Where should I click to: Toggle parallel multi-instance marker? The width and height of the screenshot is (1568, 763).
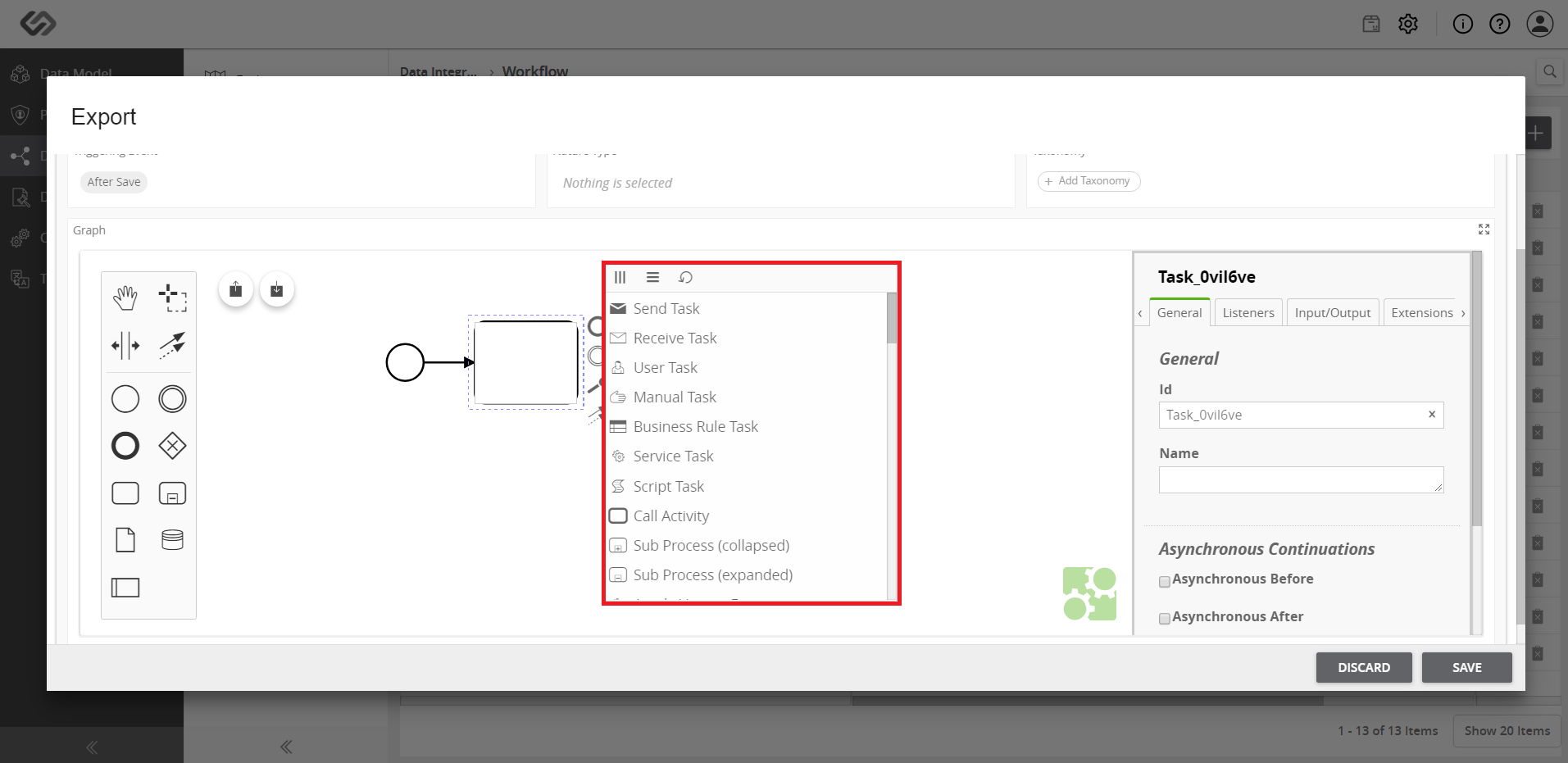click(x=620, y=277)
